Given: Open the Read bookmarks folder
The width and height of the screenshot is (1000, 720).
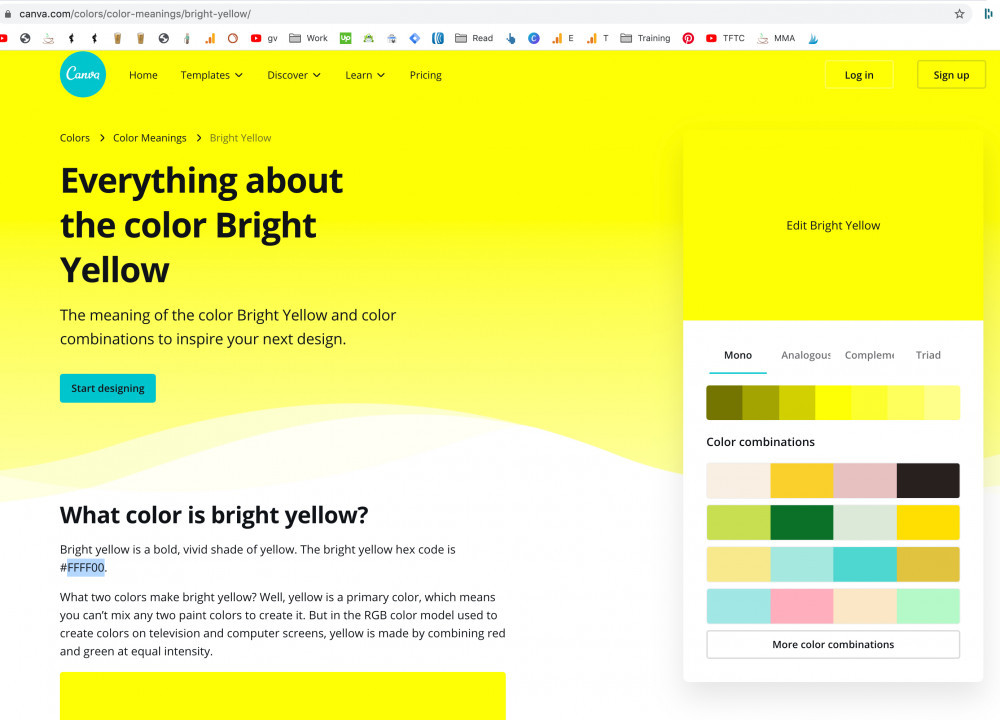Looking at the screenshot, I should tap(474, 38).
